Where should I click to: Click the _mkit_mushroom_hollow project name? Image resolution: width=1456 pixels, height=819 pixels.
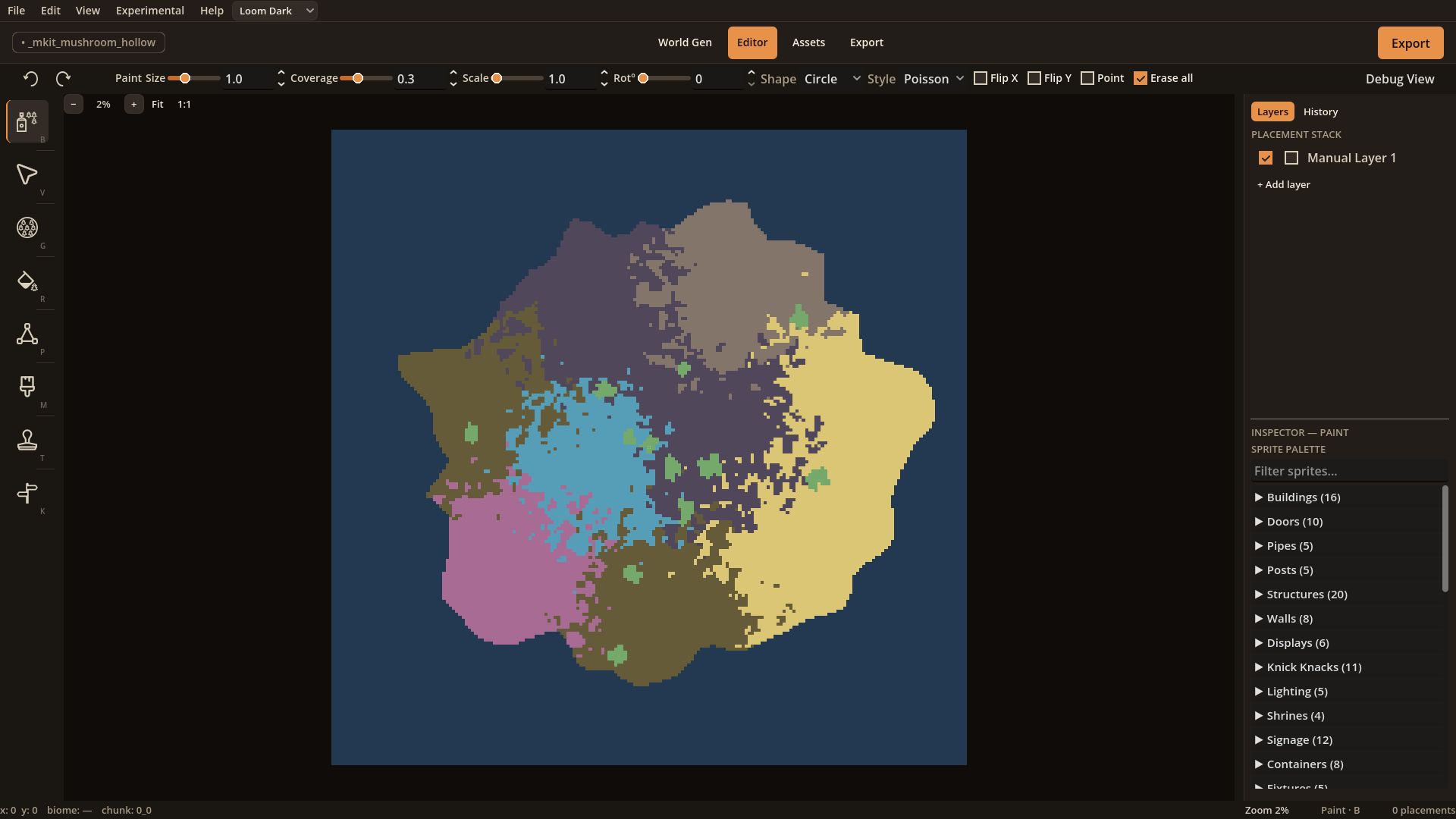(89, 42)
